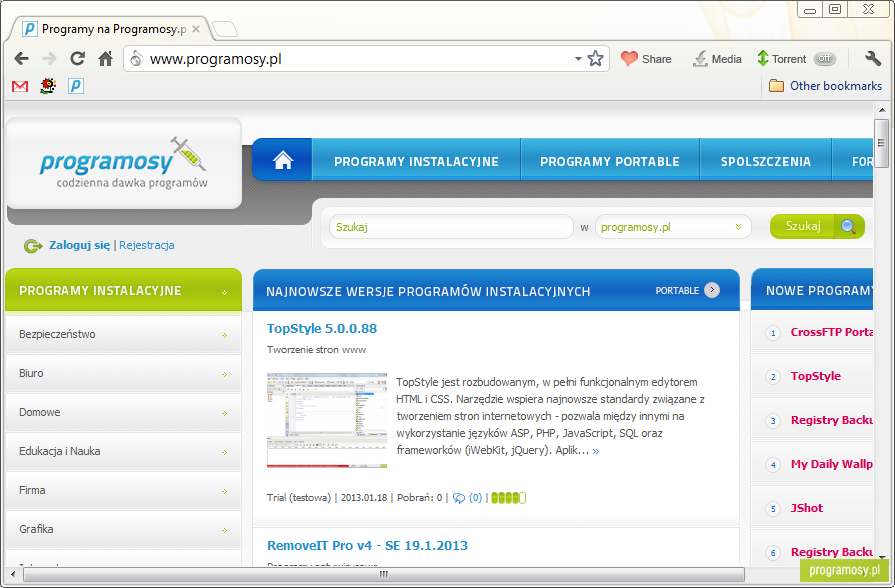Click the Szukaj search text field

coord(451,227)
